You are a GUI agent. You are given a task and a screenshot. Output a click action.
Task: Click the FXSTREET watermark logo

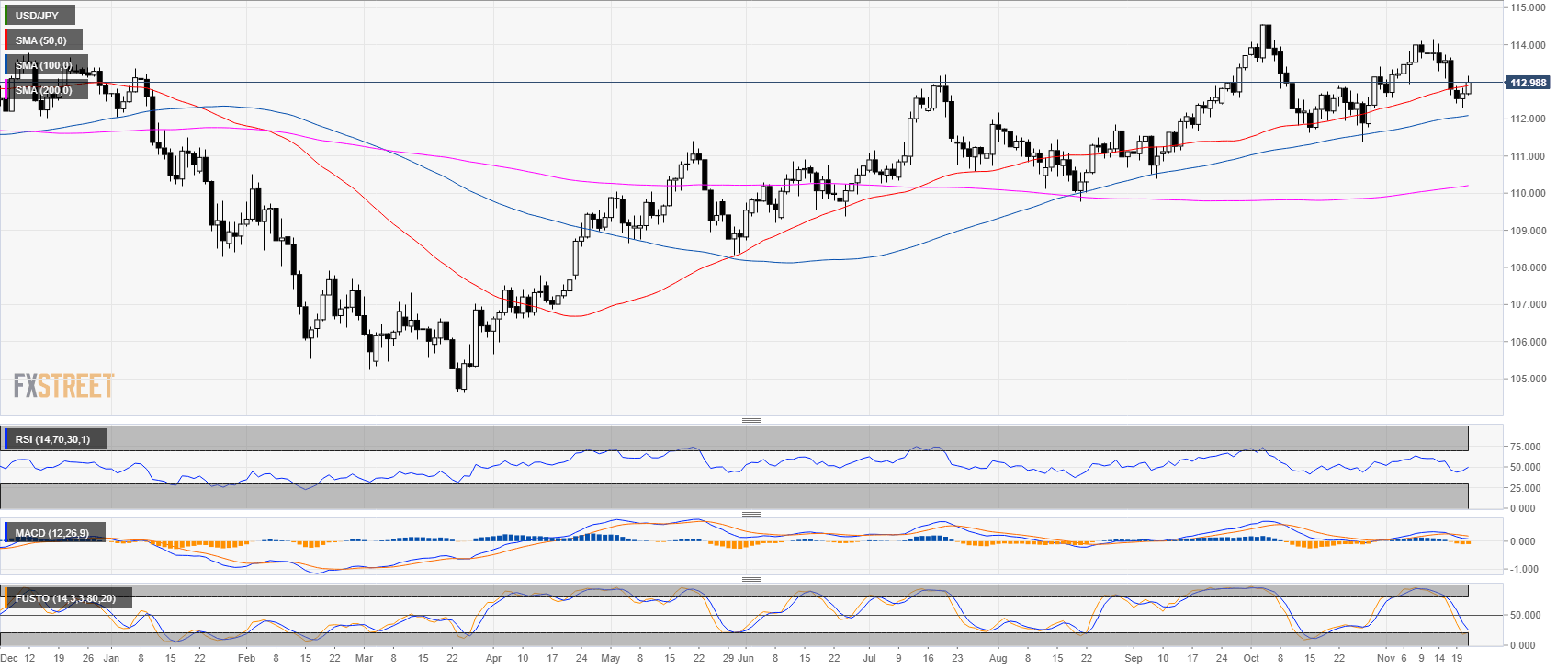tap(63, 386)
